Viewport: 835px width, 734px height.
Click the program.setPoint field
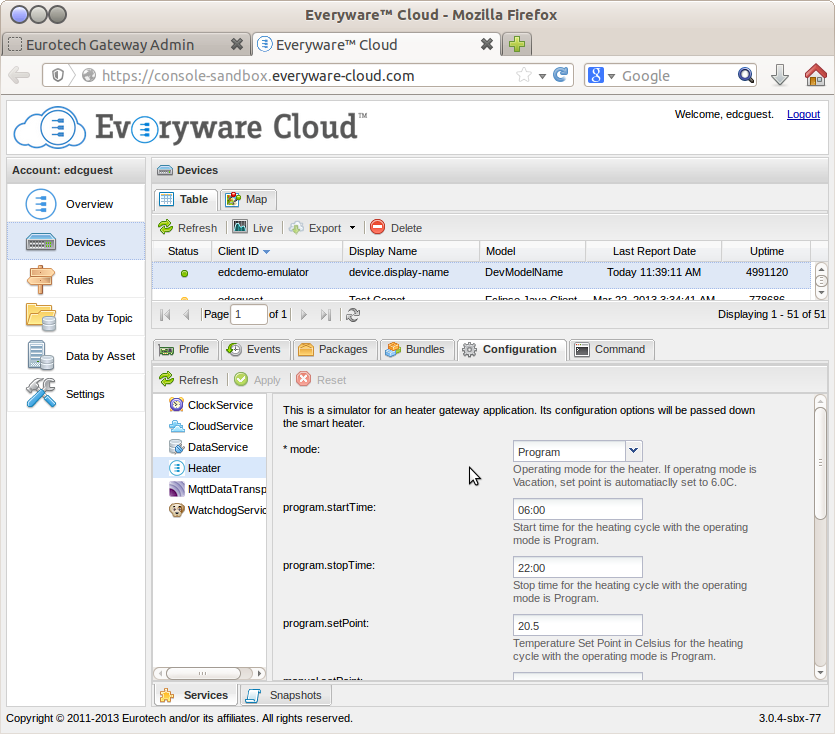click(577, 625)
